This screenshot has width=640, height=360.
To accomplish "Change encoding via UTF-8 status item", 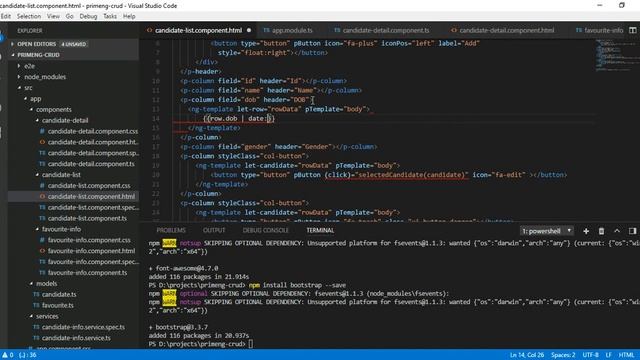I will (x=590, y=355).
